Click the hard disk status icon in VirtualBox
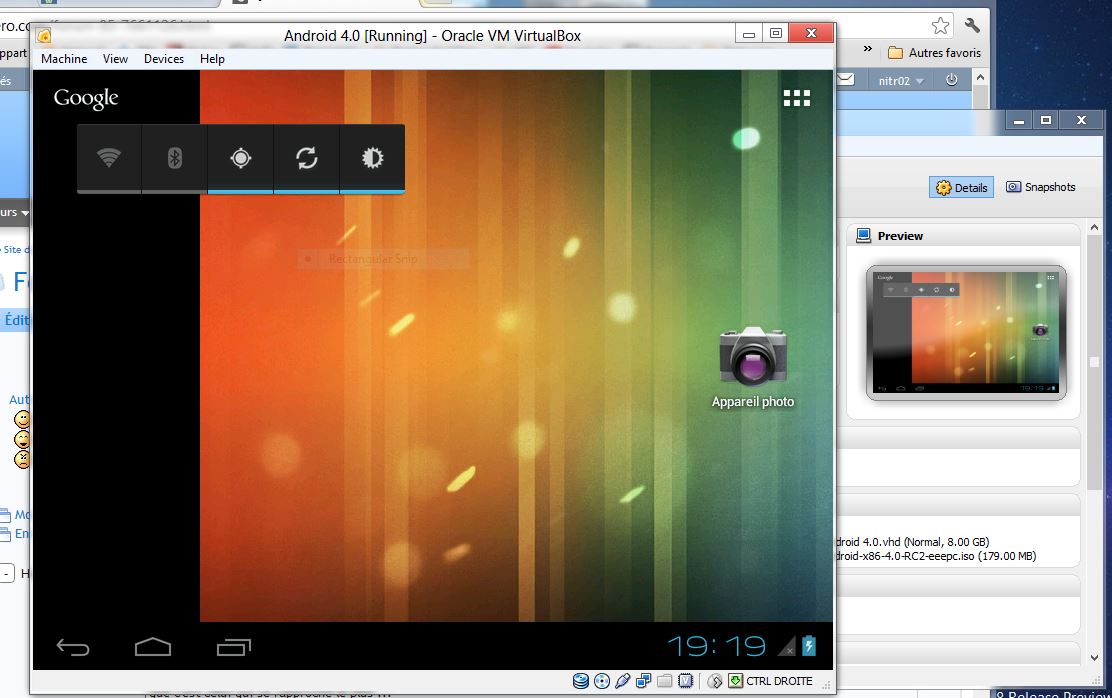The height and width of the screenshot is (698, 1112). coord(580,680)
